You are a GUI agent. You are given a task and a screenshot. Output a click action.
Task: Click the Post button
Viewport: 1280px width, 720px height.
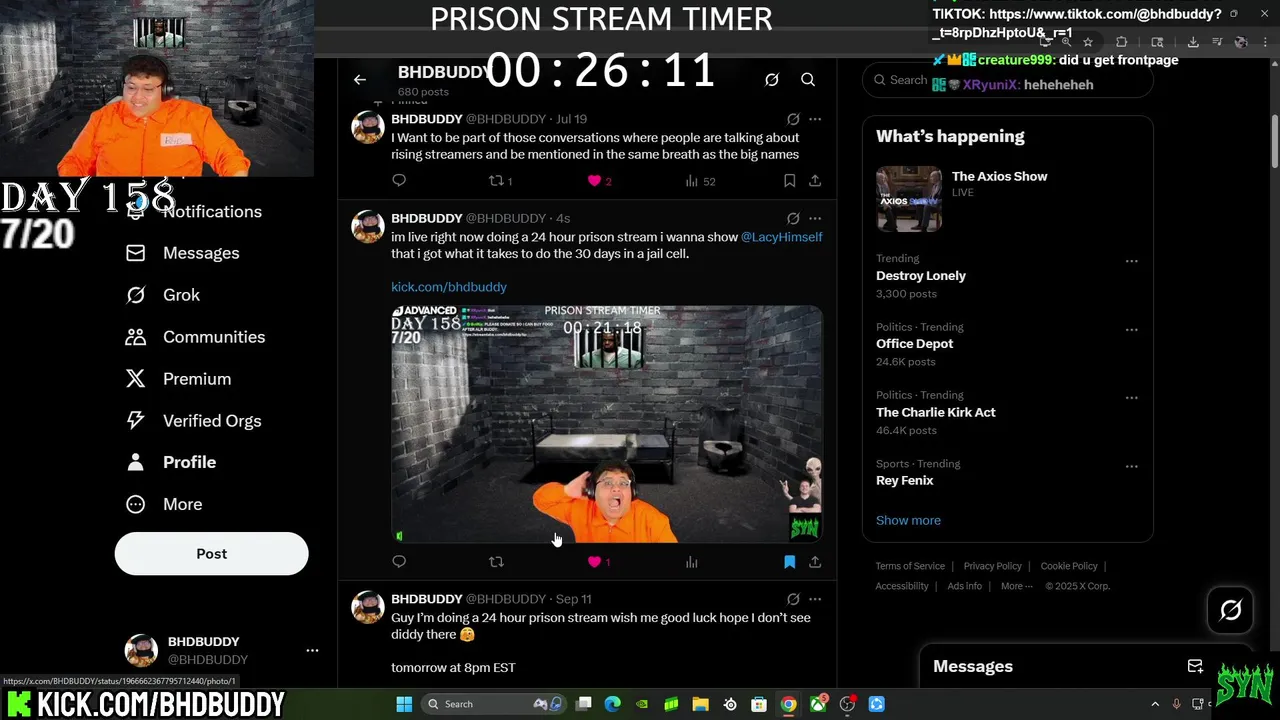click(x=211, y=554)
